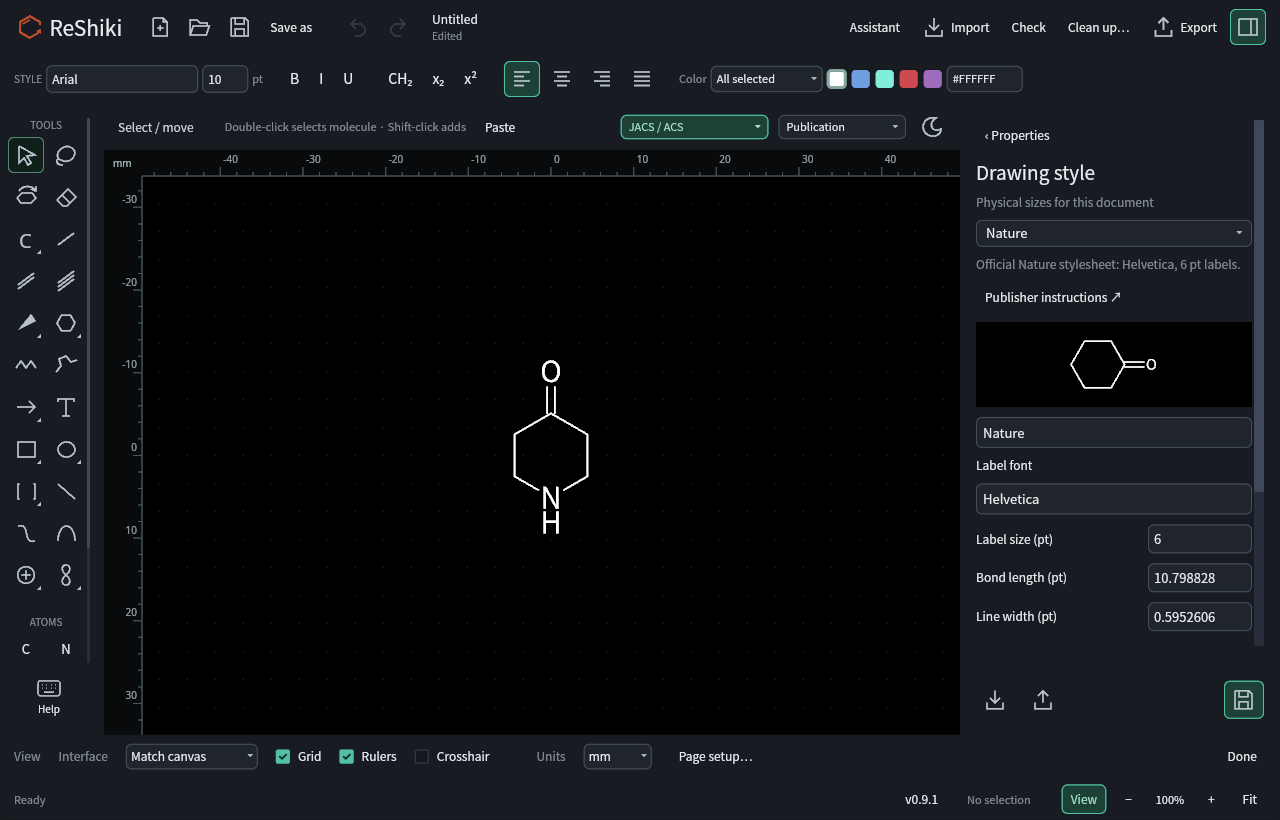Uncheck the Grid checkbox
Screen dimensions: 1280x820
point(283,757)
